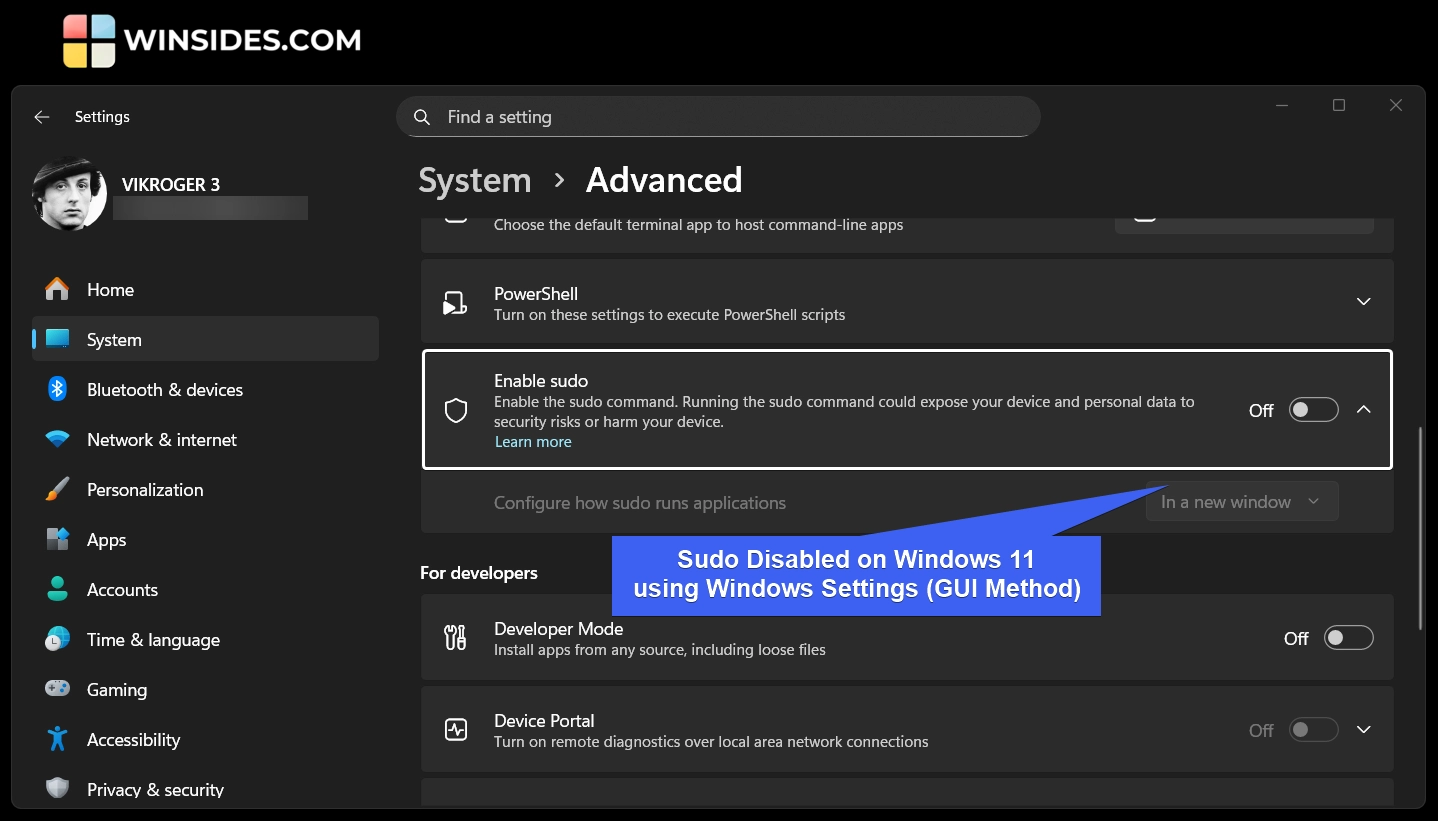This screenshot has height=821, width=1438.
Task: Click the 'Developer Mode' title text
Action: (558, 629)
